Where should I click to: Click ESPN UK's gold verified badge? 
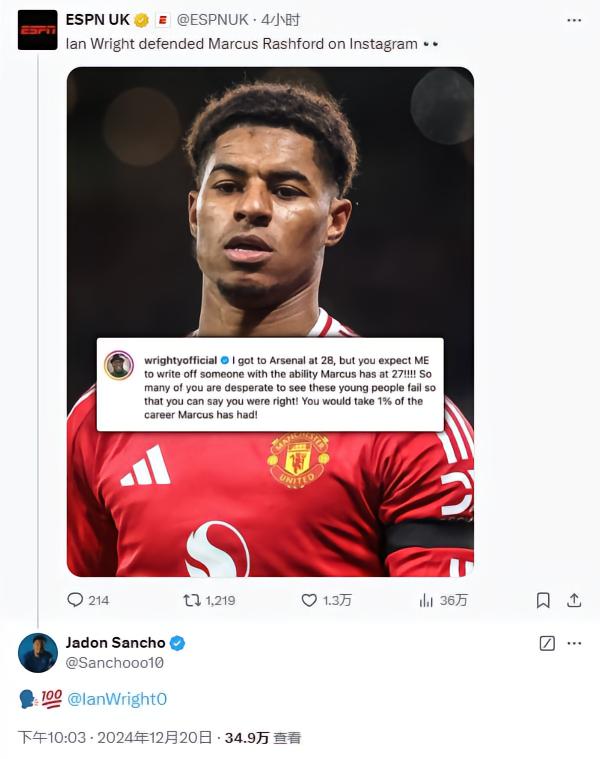pyautogui.click(x=142, y=20)
